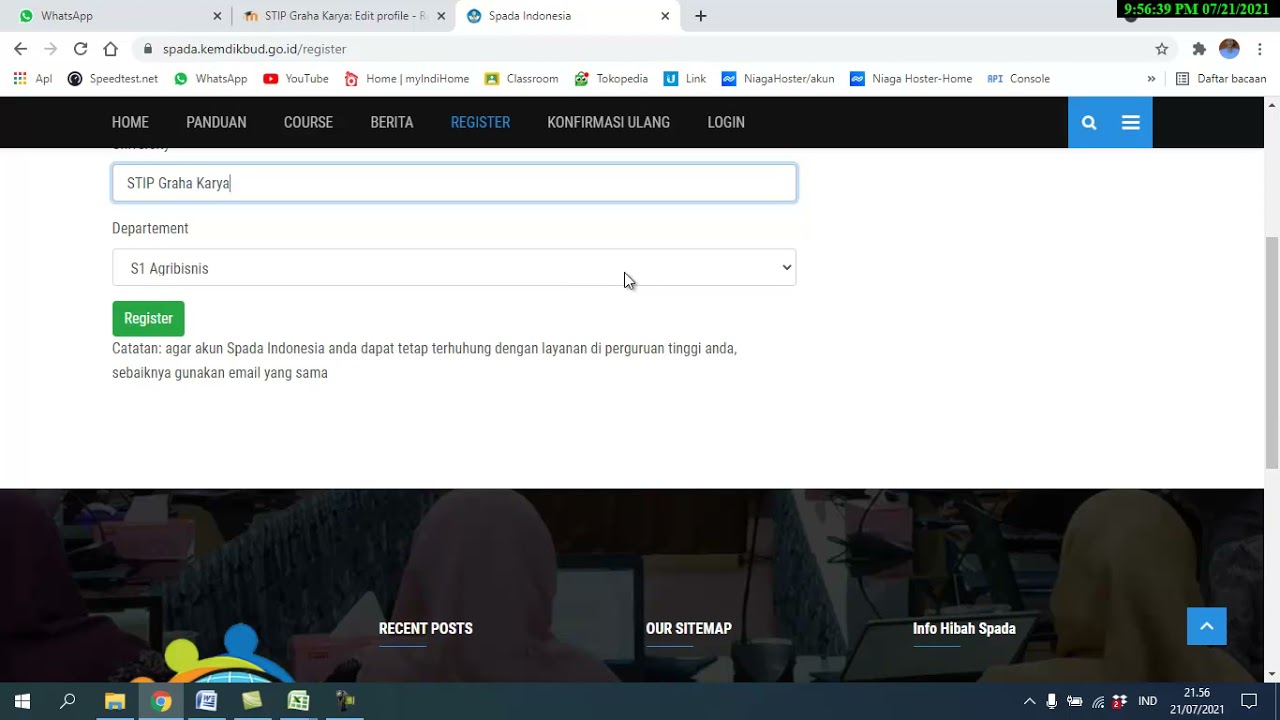Close the STIP Graha Karya tab
This screenshot has width=1280, height=720.
coord(441,16)
